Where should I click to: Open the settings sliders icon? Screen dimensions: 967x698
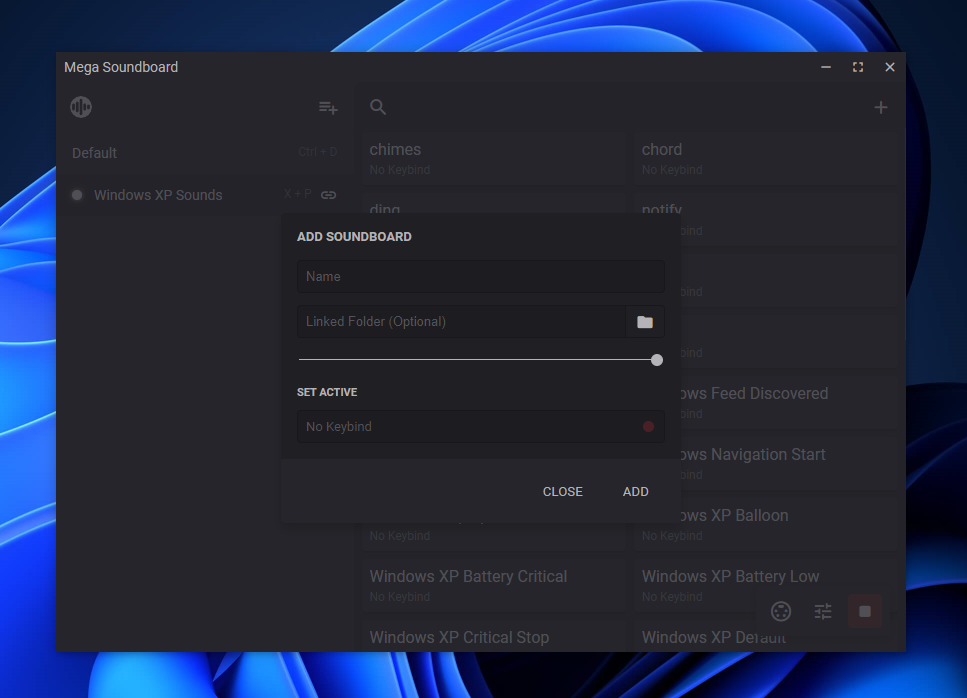(823, 611)
